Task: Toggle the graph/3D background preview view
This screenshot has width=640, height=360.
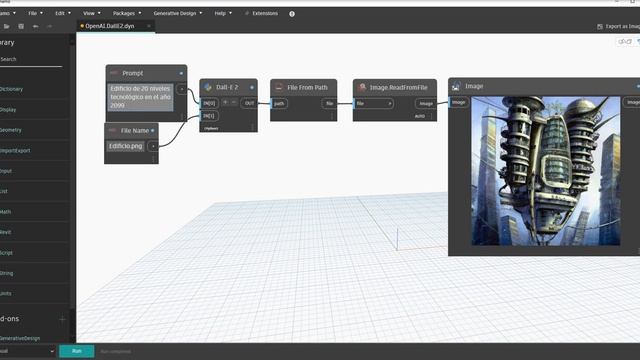Action: pyautogui.click(x=624, y=41)
